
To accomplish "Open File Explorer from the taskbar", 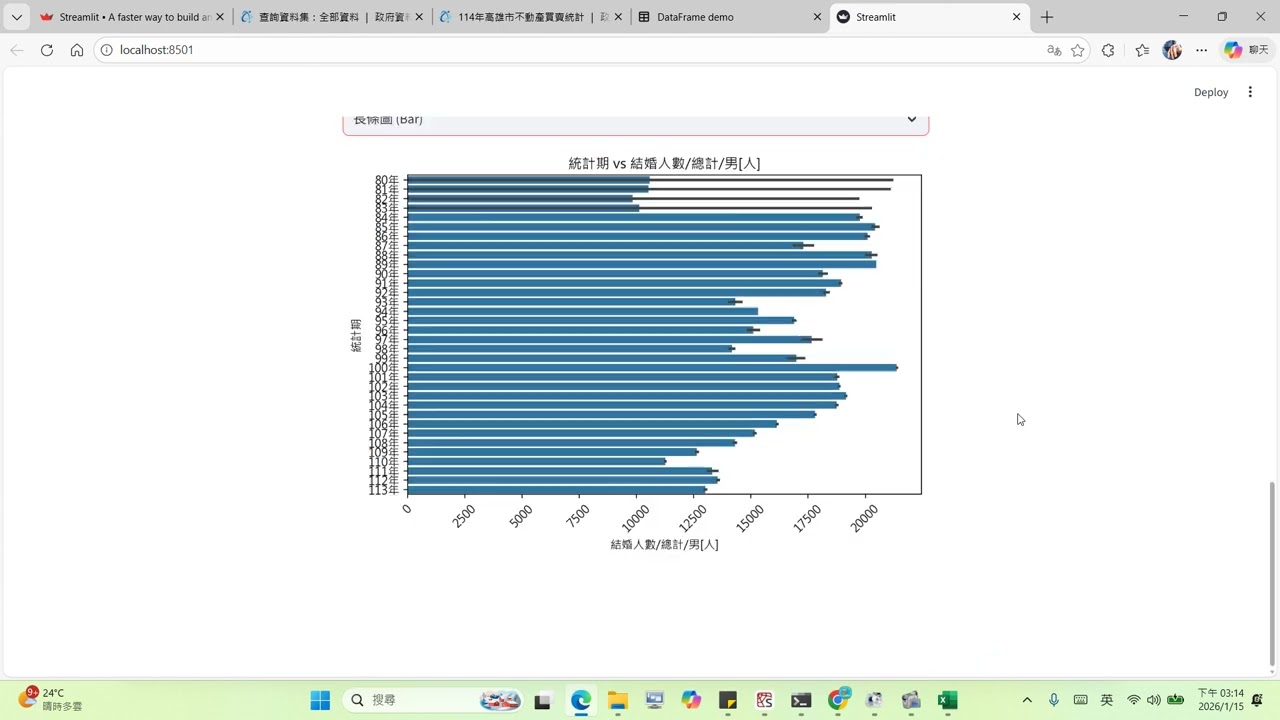I will (617, 700).
